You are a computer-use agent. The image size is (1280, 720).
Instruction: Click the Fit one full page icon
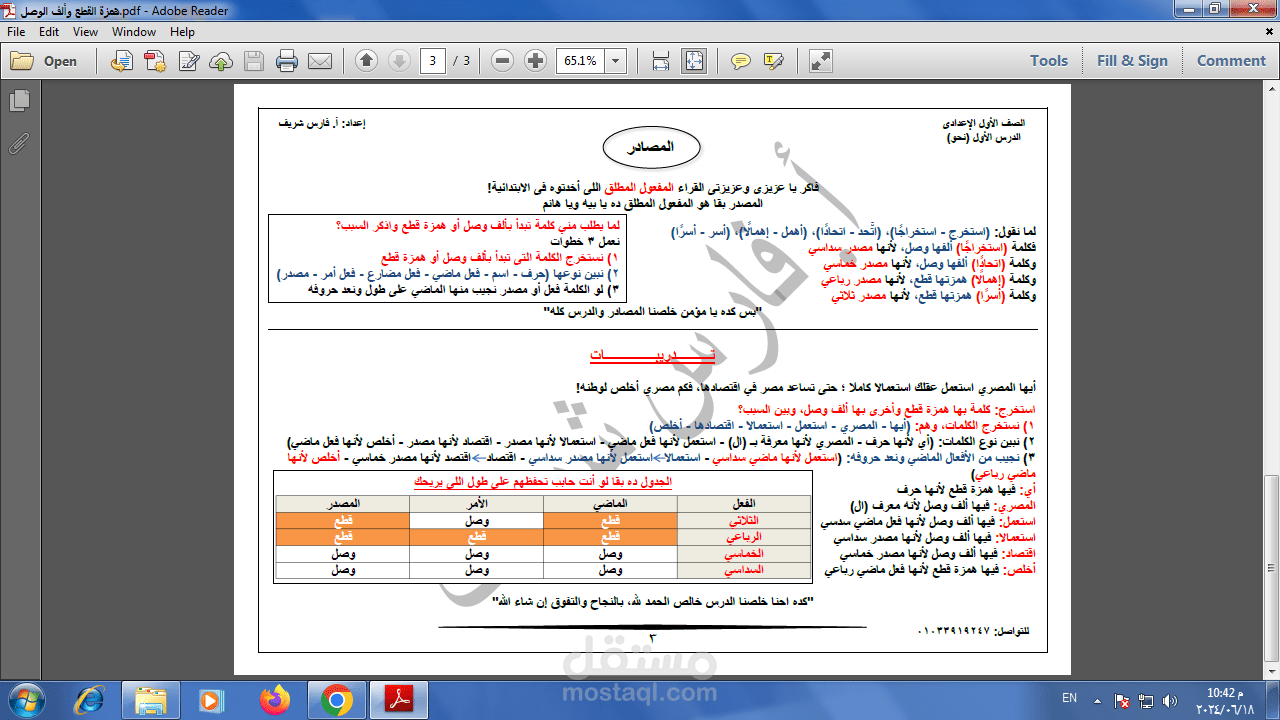(694, 61)
